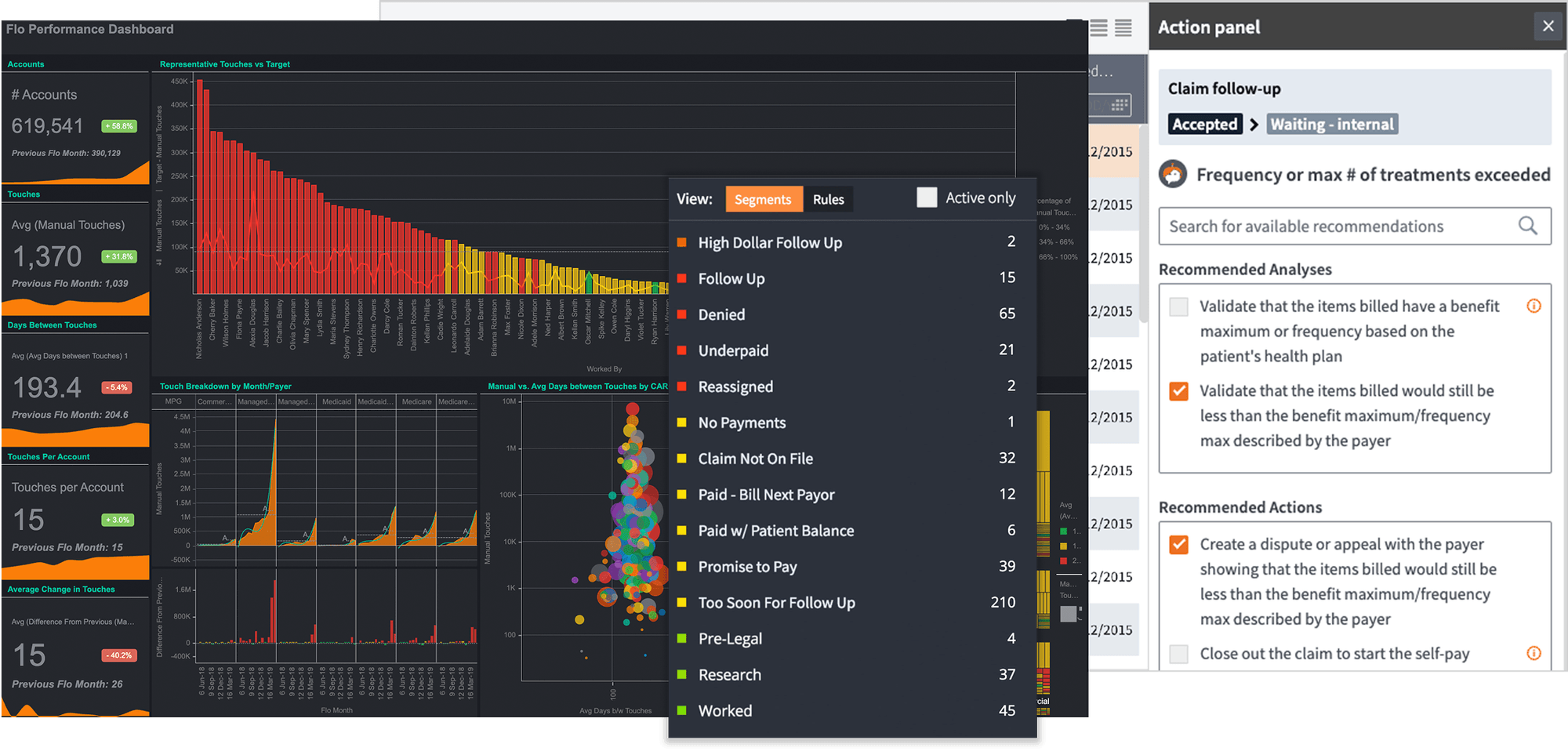The image size is (1568, 751).
Task: Click the magnifying glass in the recommendations search box
Action: click(1528, 226)
